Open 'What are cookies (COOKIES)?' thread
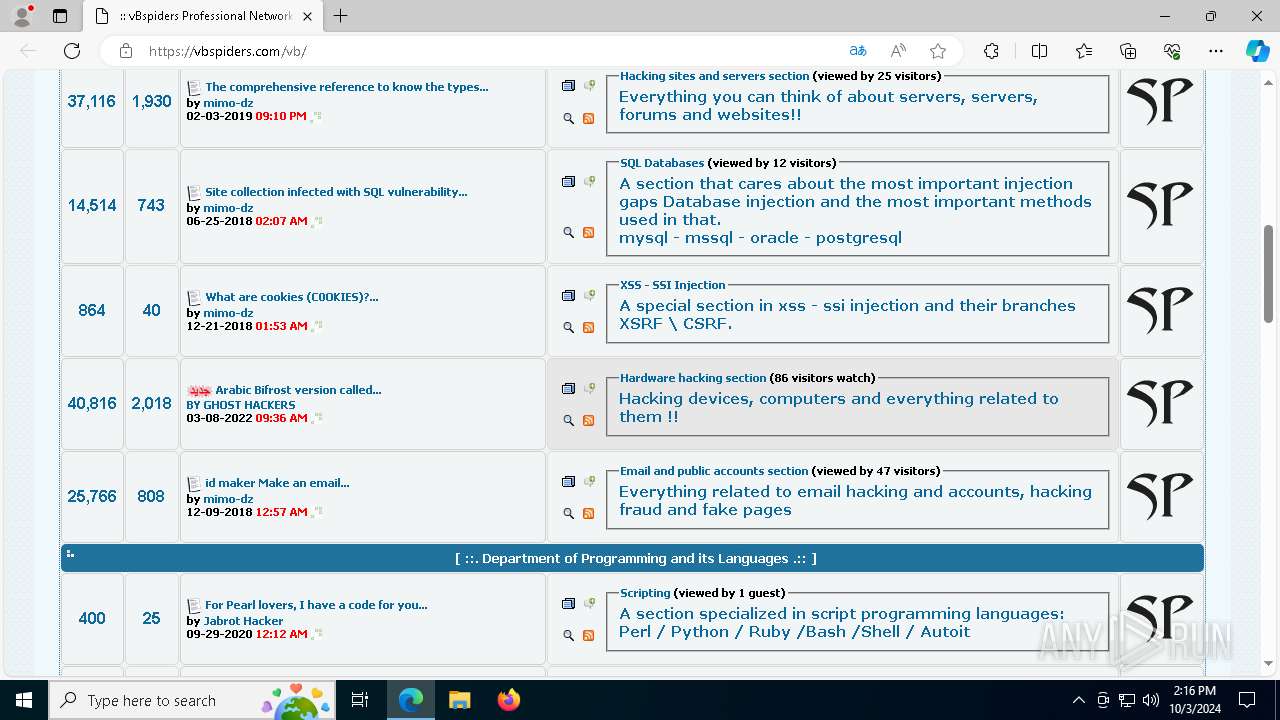Image resolution: width=1280 pixels, height=720 pixels. 292,297
